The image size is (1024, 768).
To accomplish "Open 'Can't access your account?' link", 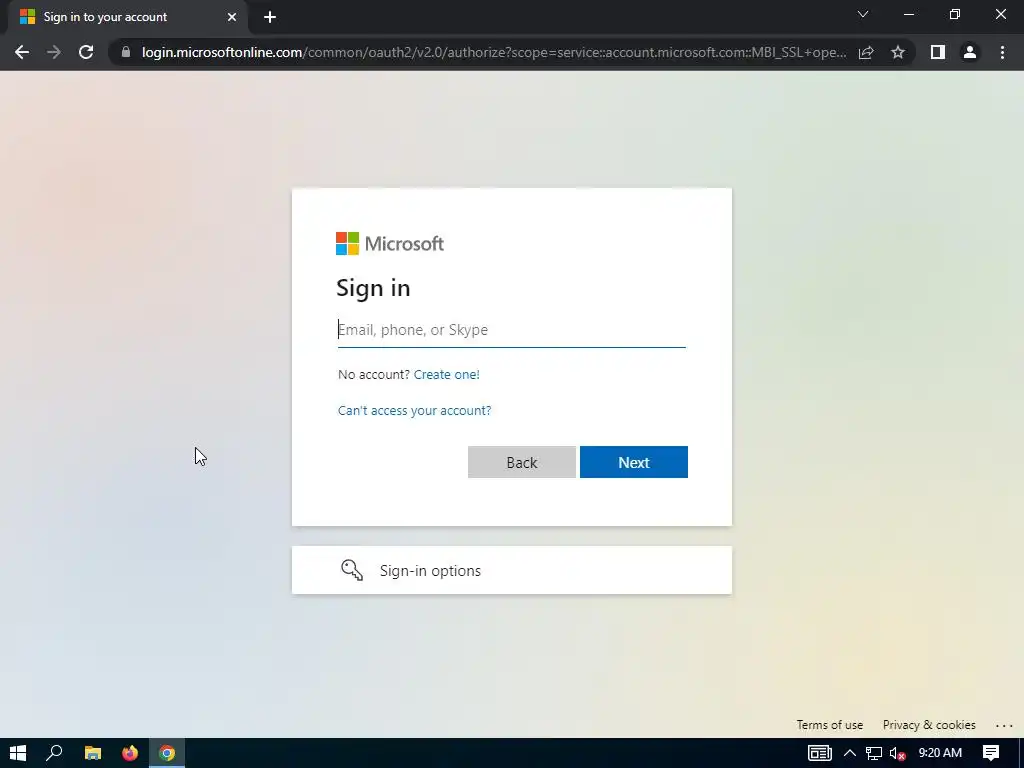I will tap(415, 410).
